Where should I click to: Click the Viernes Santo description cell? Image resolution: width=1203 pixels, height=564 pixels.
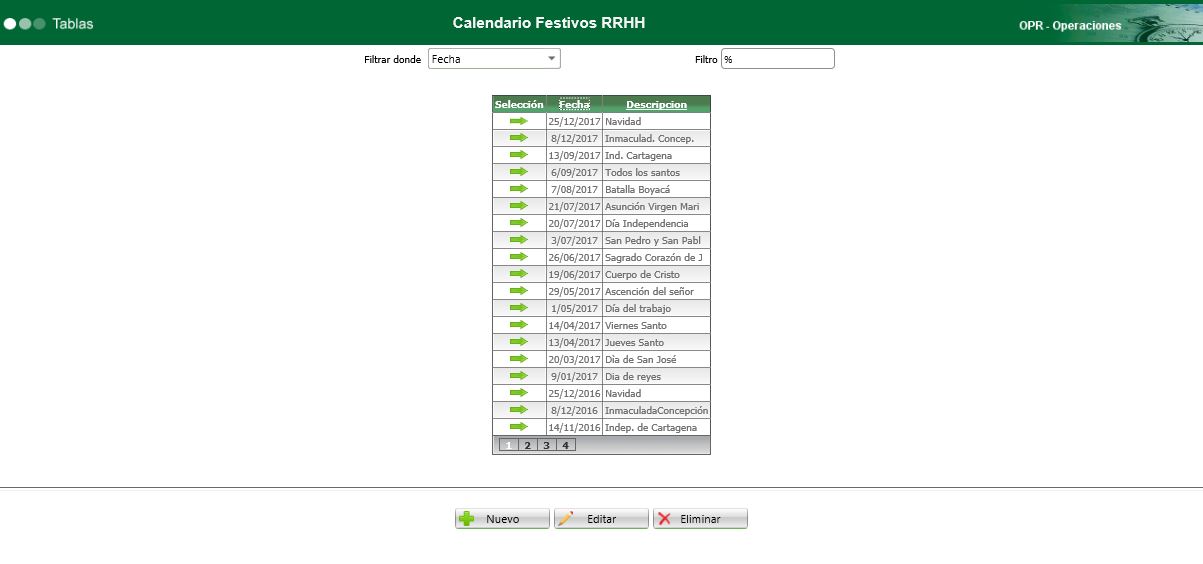tap(656, 325)
